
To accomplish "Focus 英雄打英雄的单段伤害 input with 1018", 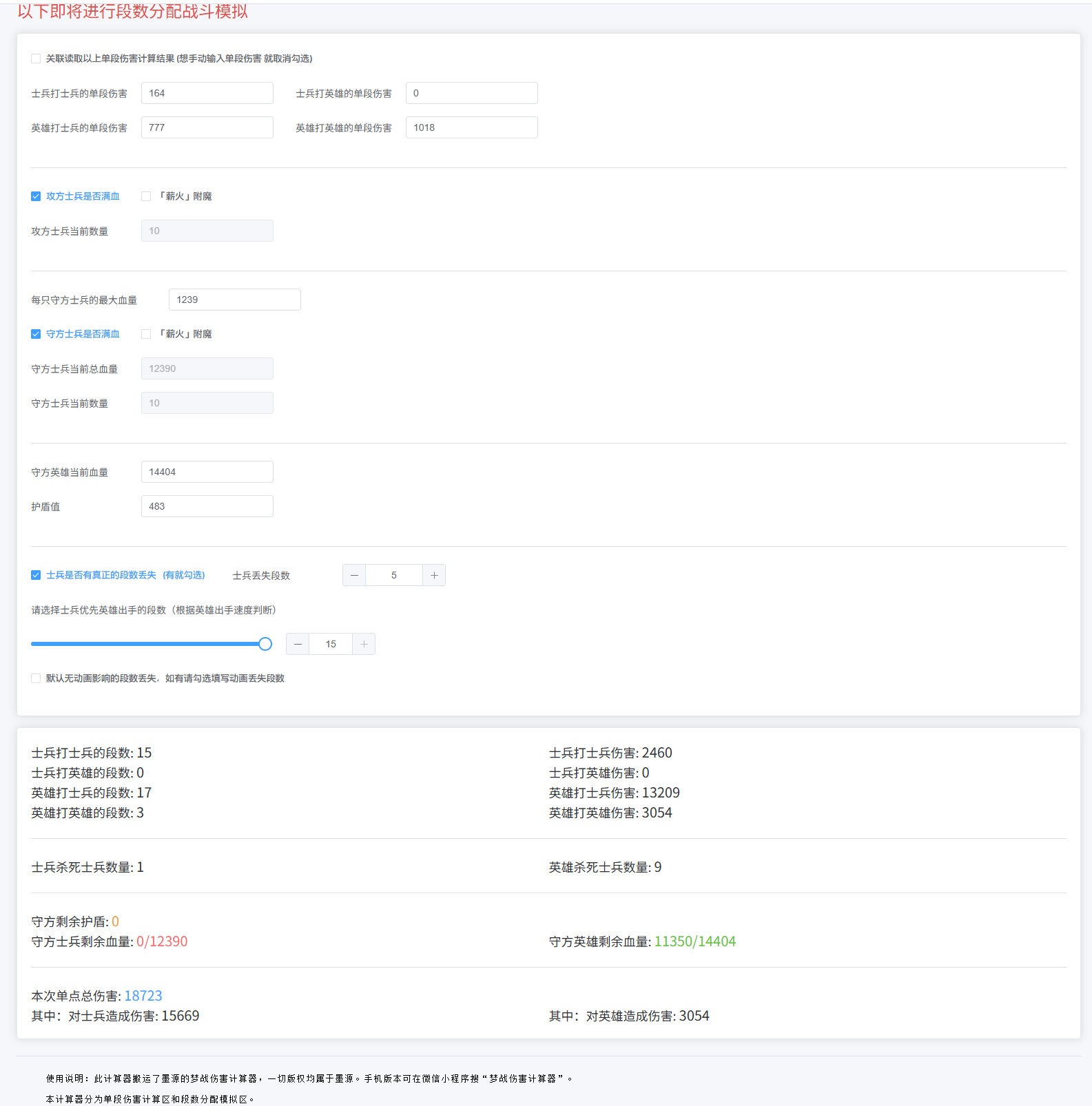I will point(472,127).
